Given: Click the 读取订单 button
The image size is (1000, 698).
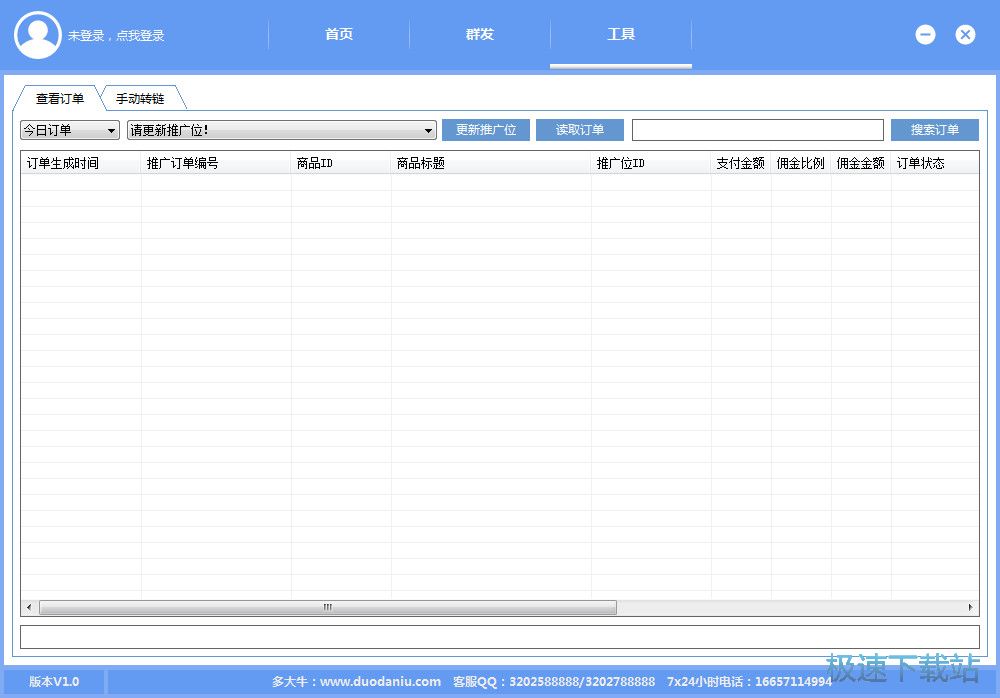Looking at the screenshot, I should click(580, 130).
